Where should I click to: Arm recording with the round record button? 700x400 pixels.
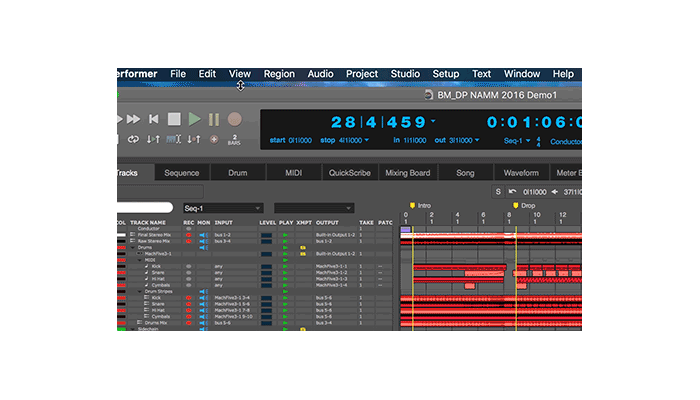tap(235, 119)
